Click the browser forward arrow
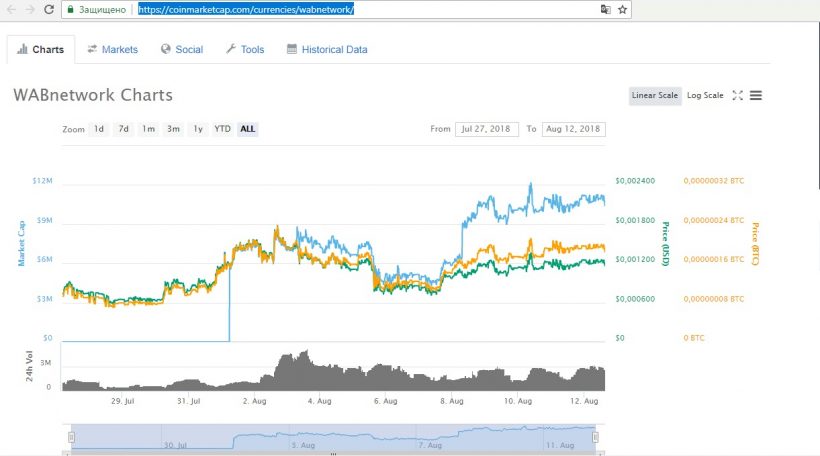 [28, 9]
